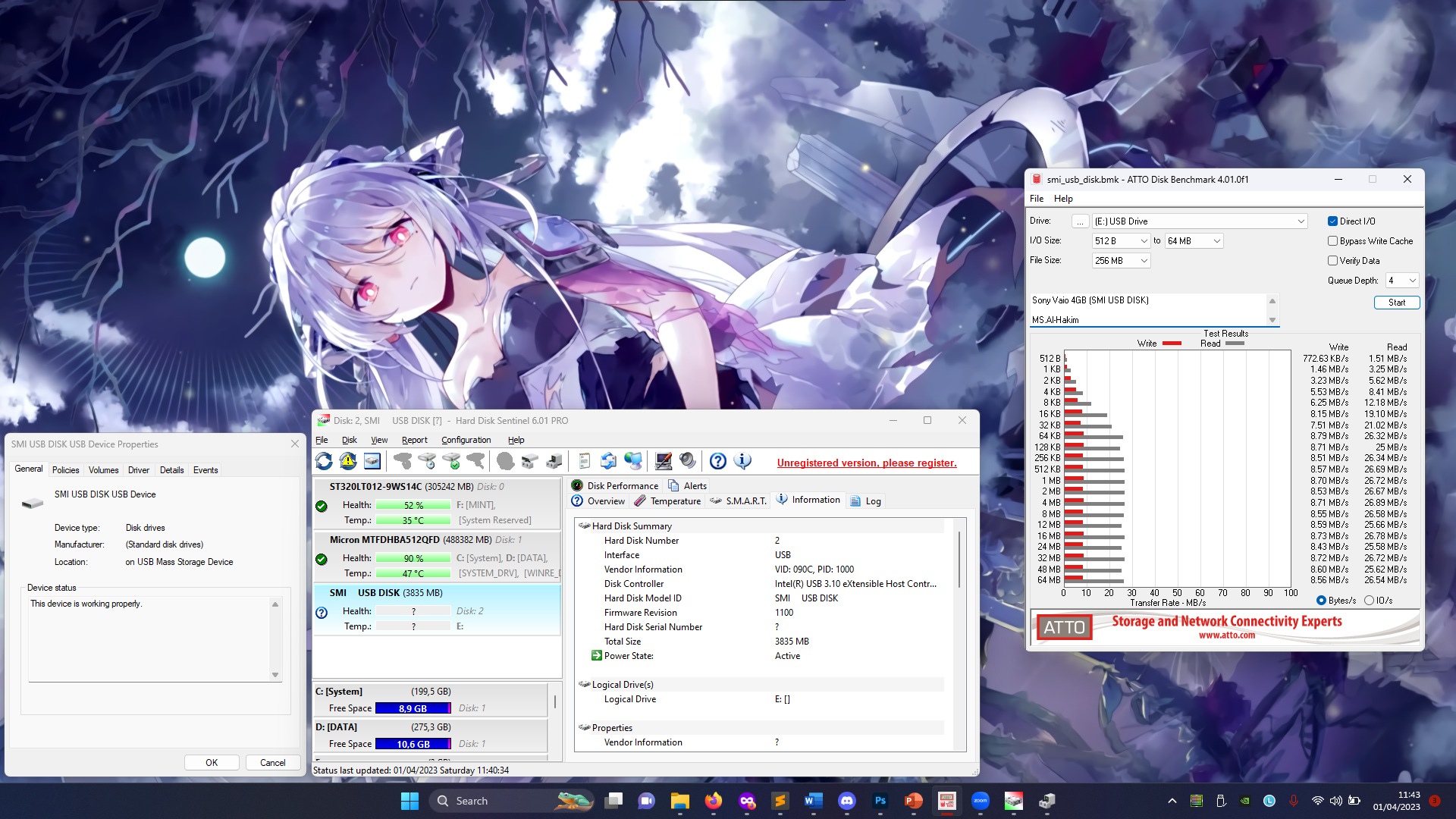This screenshot has height=819, width=1456.
Task: Click the www.atto.com banner link
Action: (1226, 635)
